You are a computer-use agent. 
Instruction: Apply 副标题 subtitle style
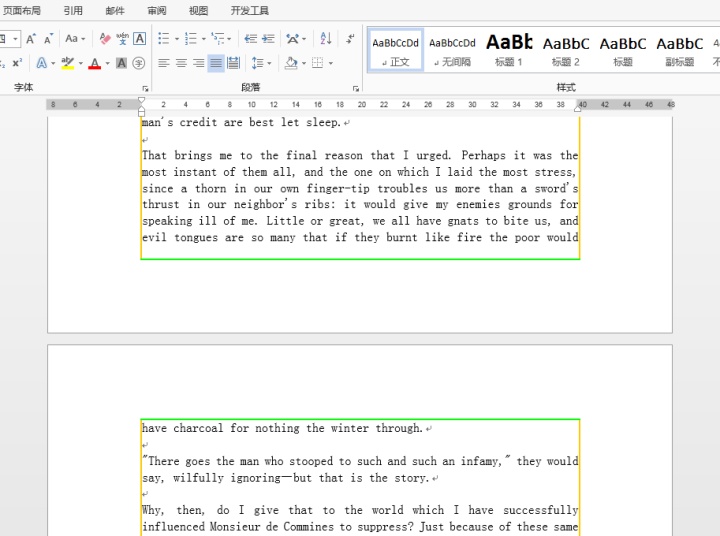(x=680, y=51)
